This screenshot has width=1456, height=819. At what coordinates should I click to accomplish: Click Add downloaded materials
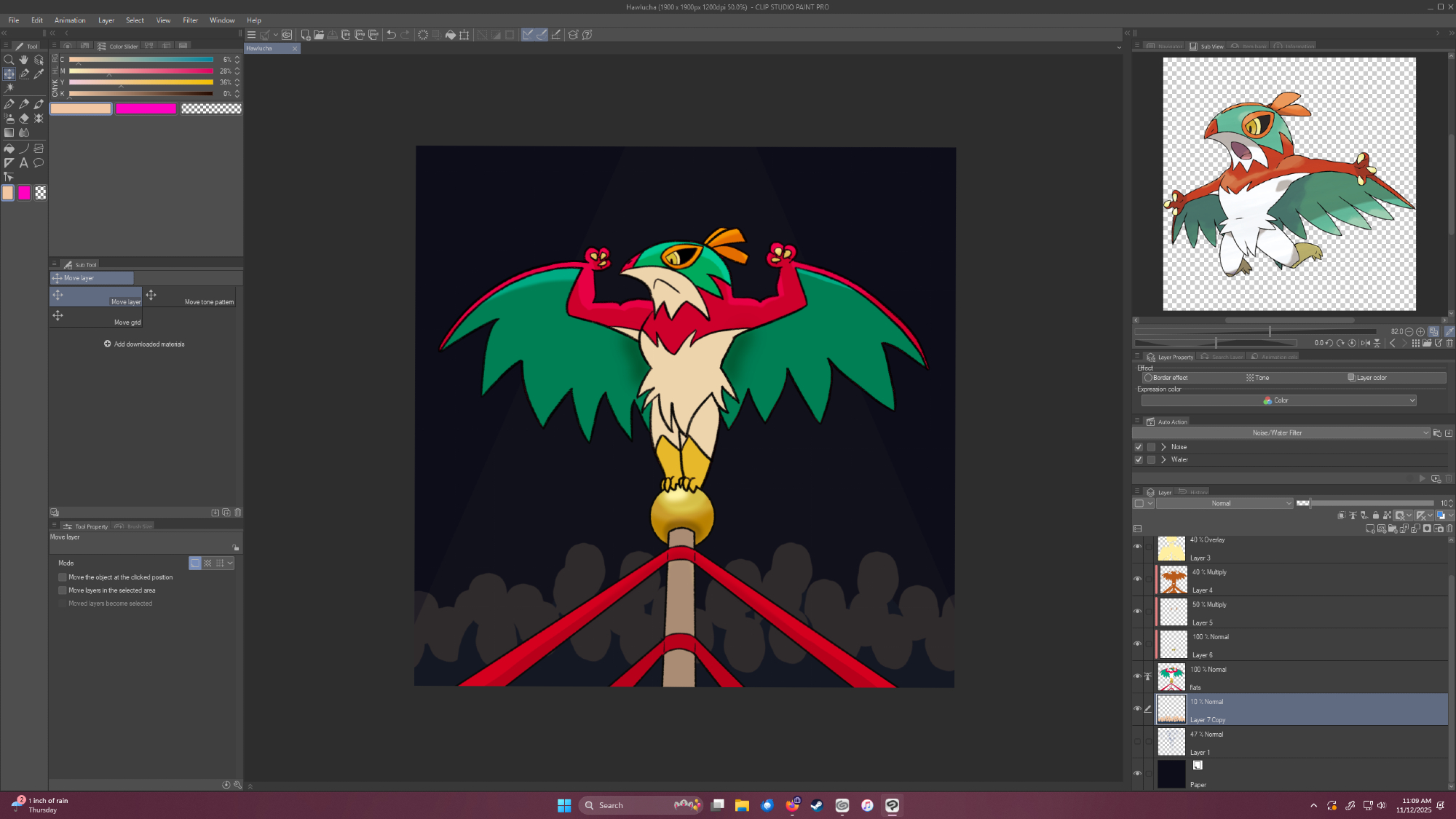[144, 344]
